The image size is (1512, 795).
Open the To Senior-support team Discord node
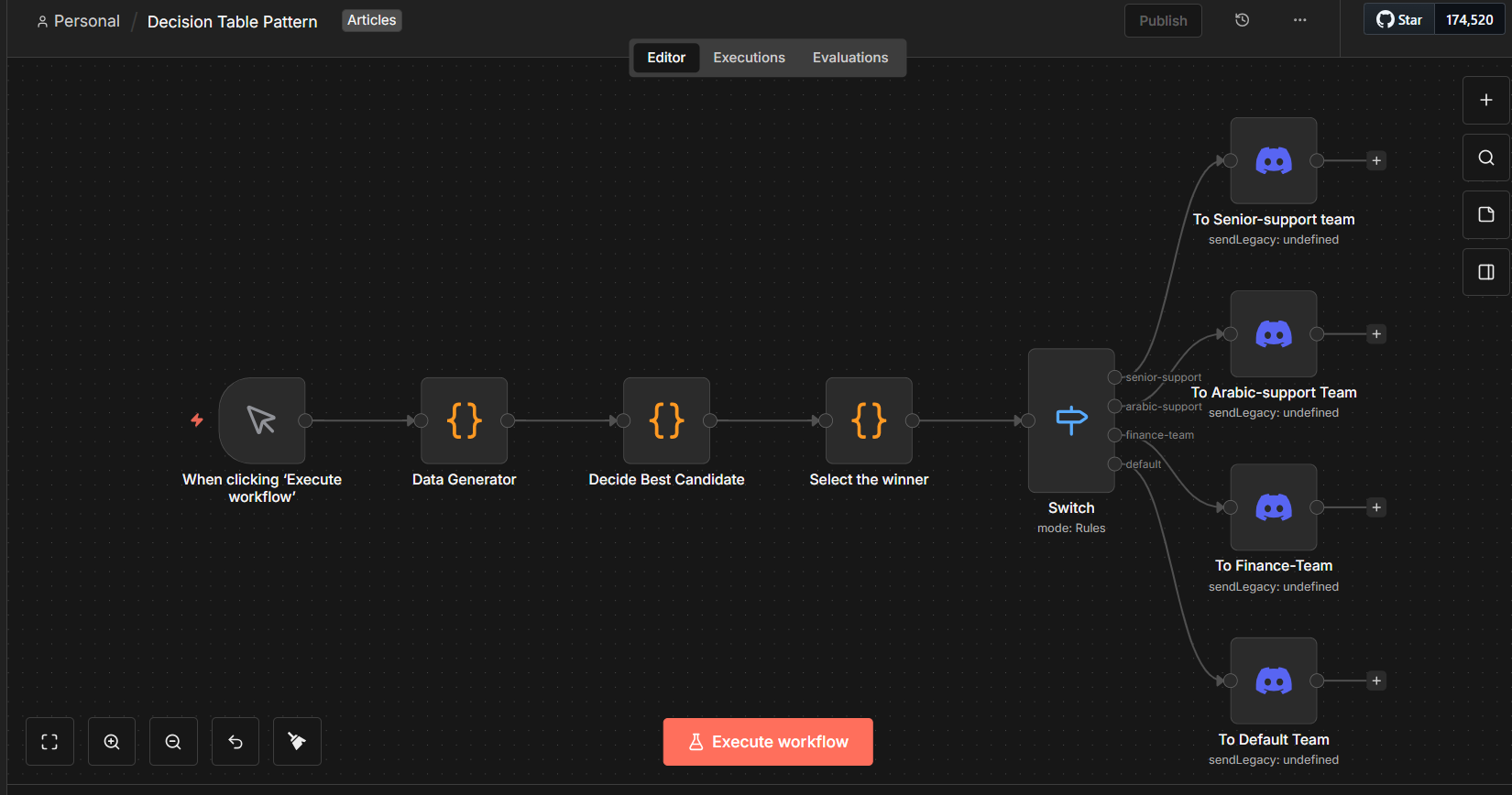1273,160
